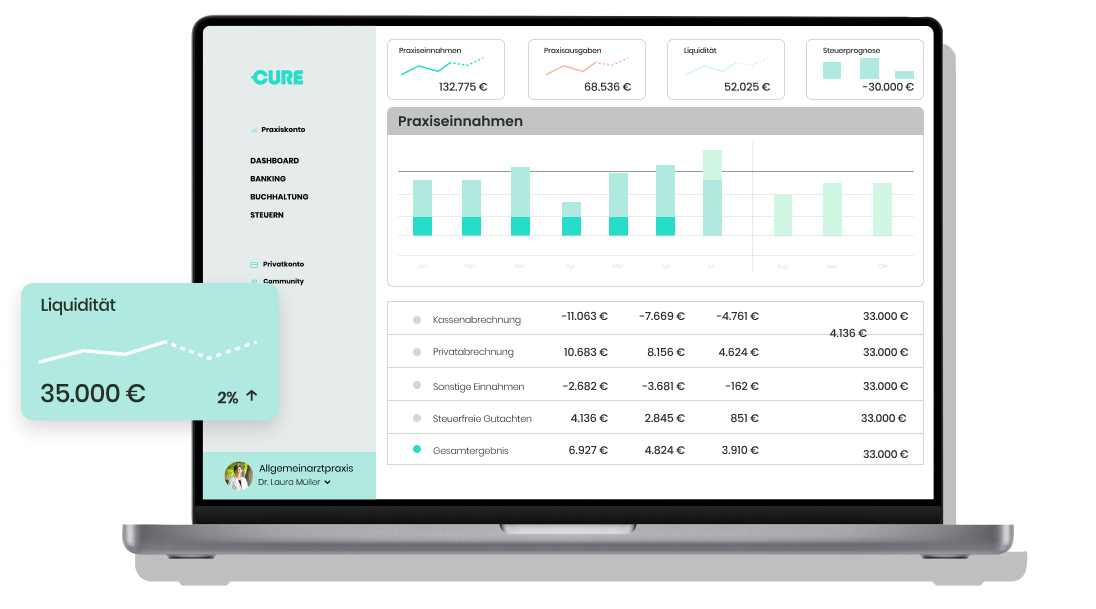The image size is (1096, 609).
Task: Click the CURE logo in sidebar
Action: (x=277, y=78)
